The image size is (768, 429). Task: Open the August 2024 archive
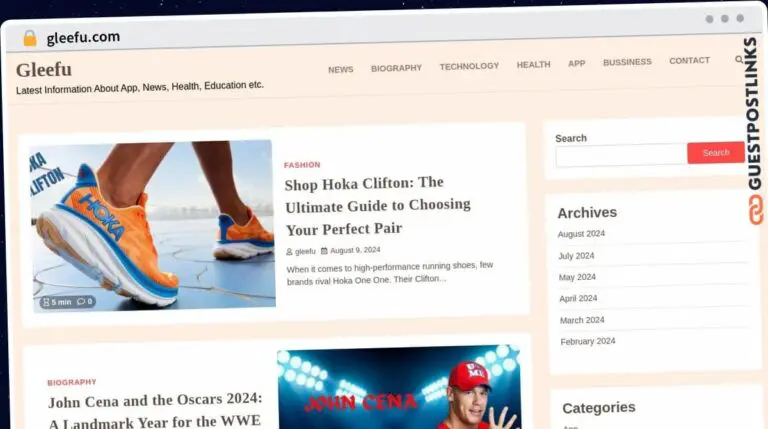(x=581, y=234)
